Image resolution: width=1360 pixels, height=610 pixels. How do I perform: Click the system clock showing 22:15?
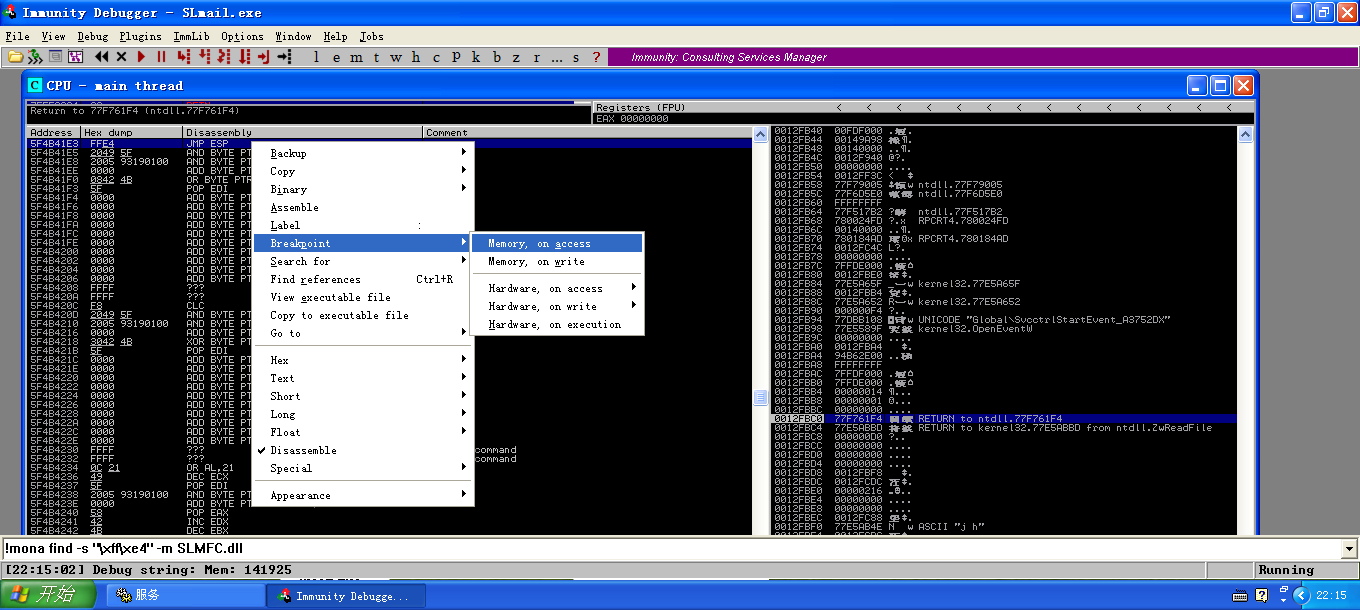1332,595
